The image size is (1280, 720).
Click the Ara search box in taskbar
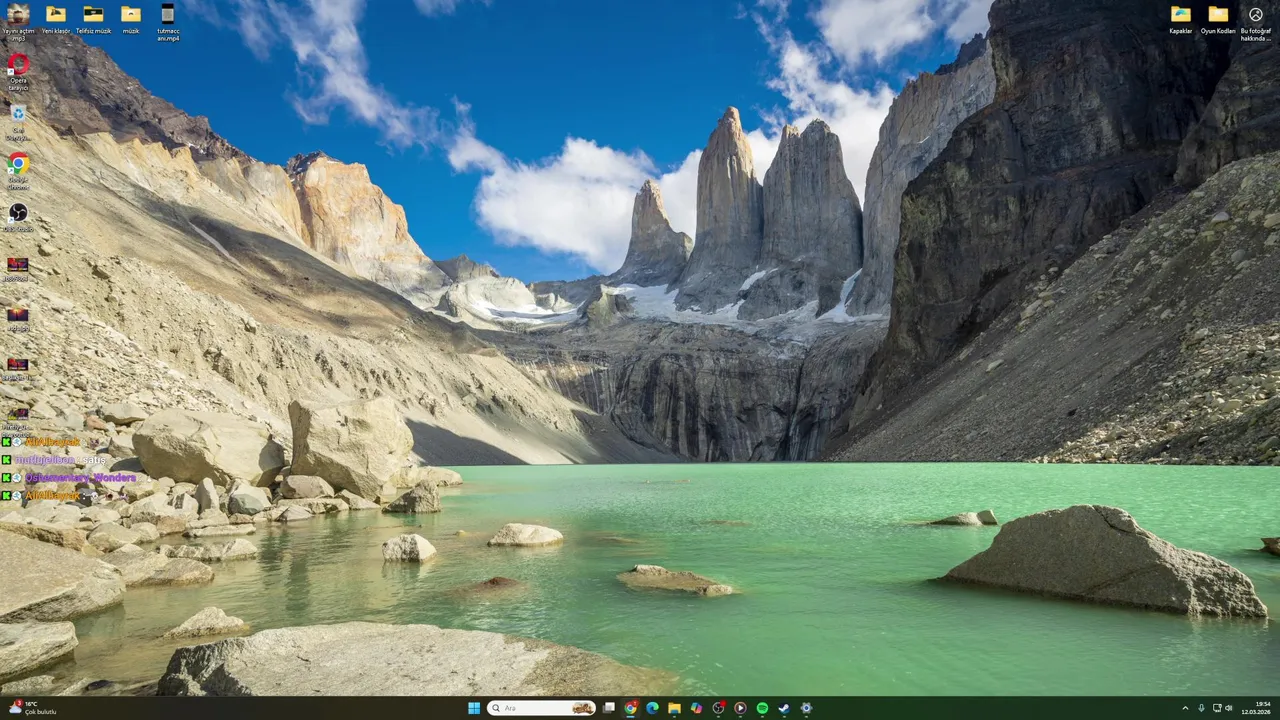tap(541, 708)
